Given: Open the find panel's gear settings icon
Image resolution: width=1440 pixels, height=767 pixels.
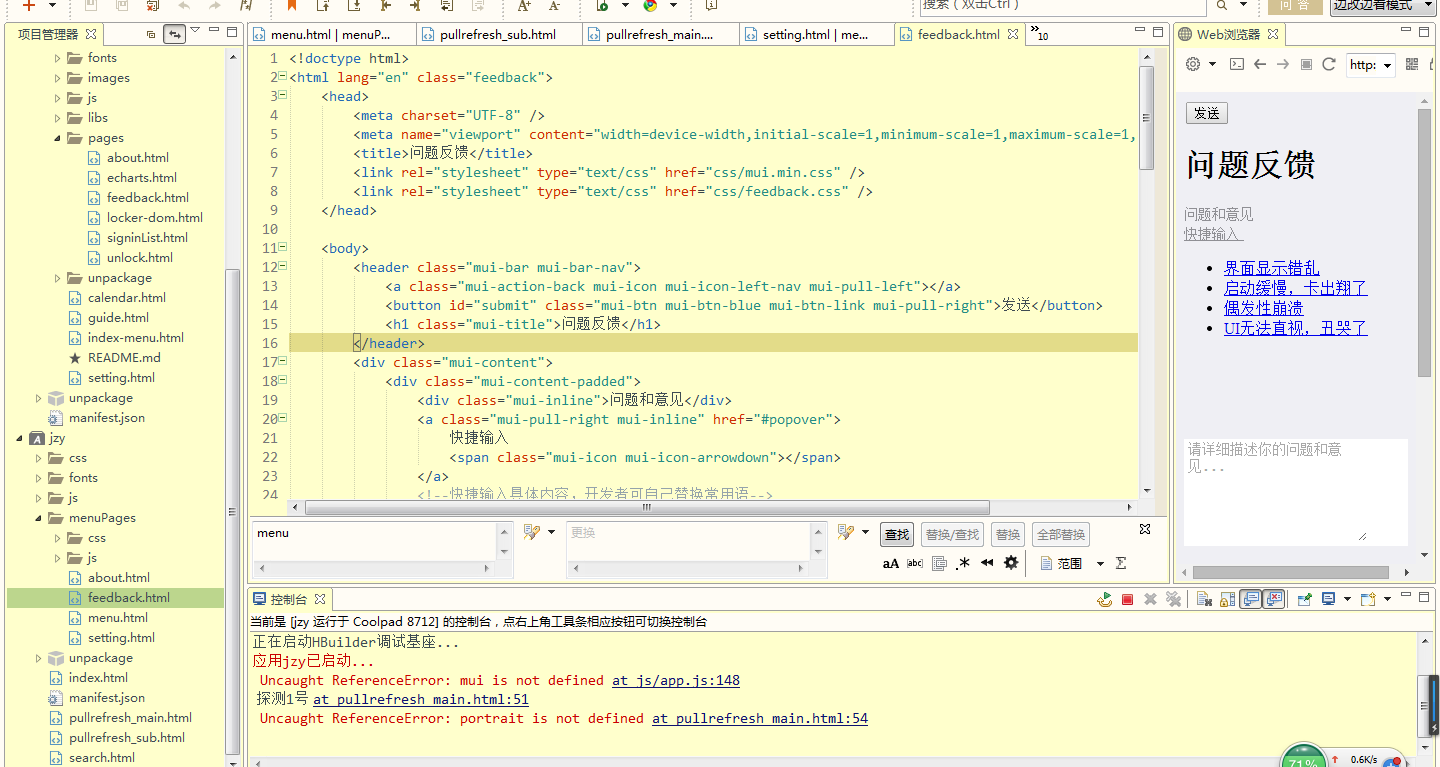Looking at the screenshot, I should (x=1011, y=563).
